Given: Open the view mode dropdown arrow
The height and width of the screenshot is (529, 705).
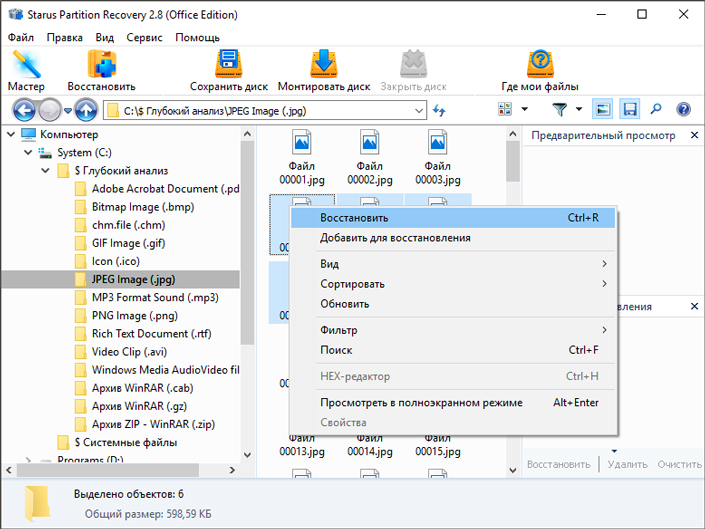Looking at the screenshot, I should (524, 109).
